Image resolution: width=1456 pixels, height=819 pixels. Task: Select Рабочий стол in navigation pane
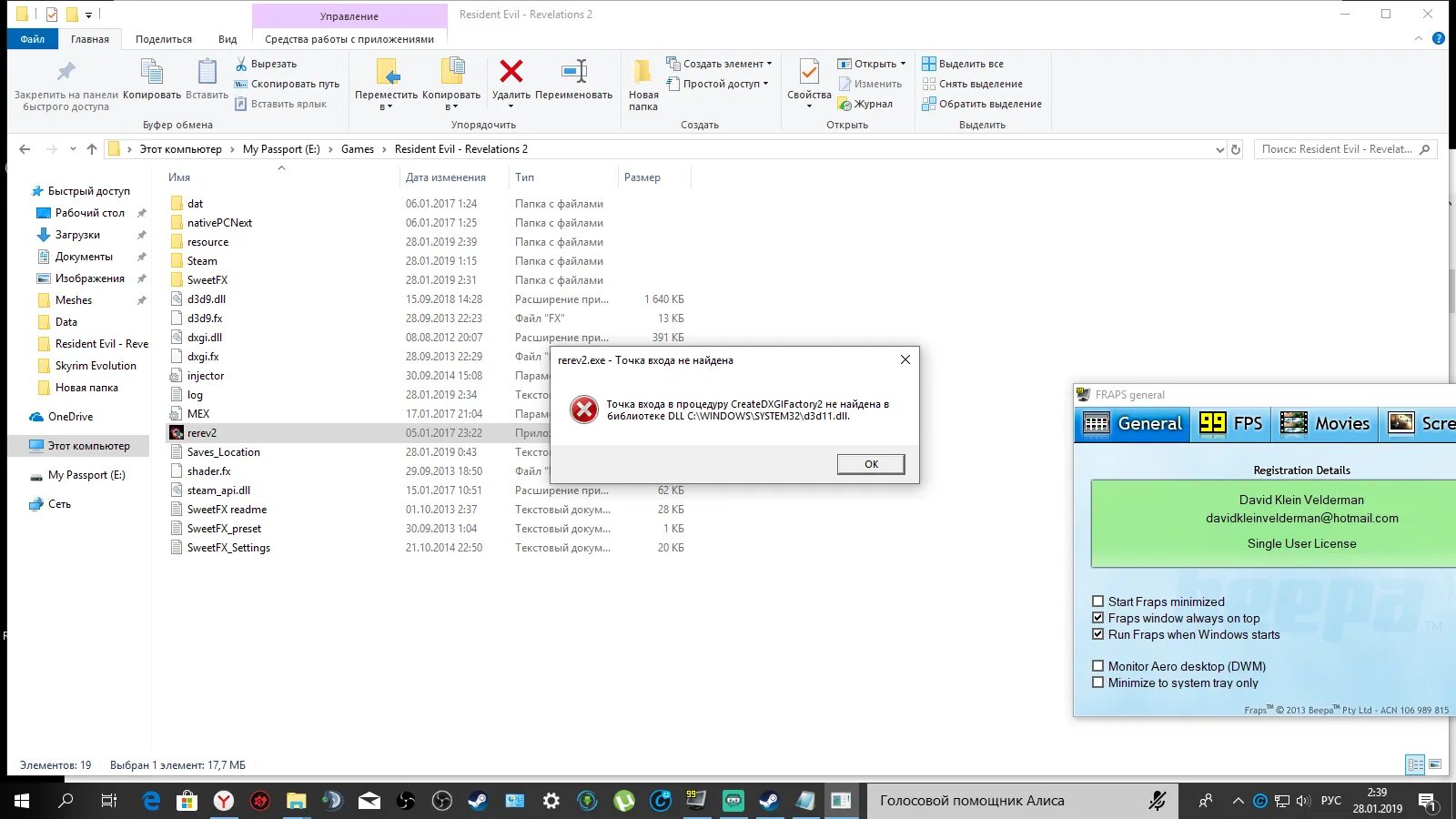coord(89,213)
